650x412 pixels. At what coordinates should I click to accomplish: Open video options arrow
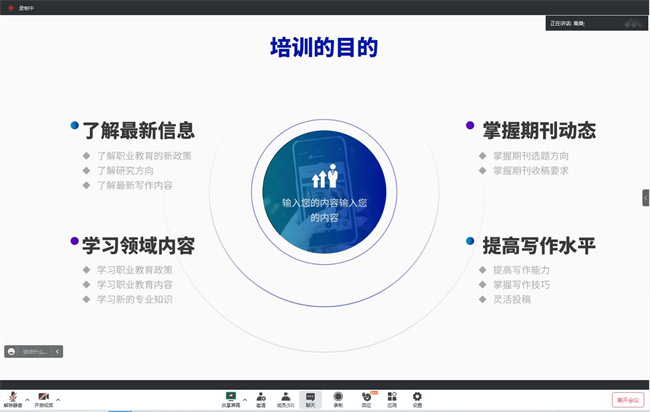tap(58, 400)
